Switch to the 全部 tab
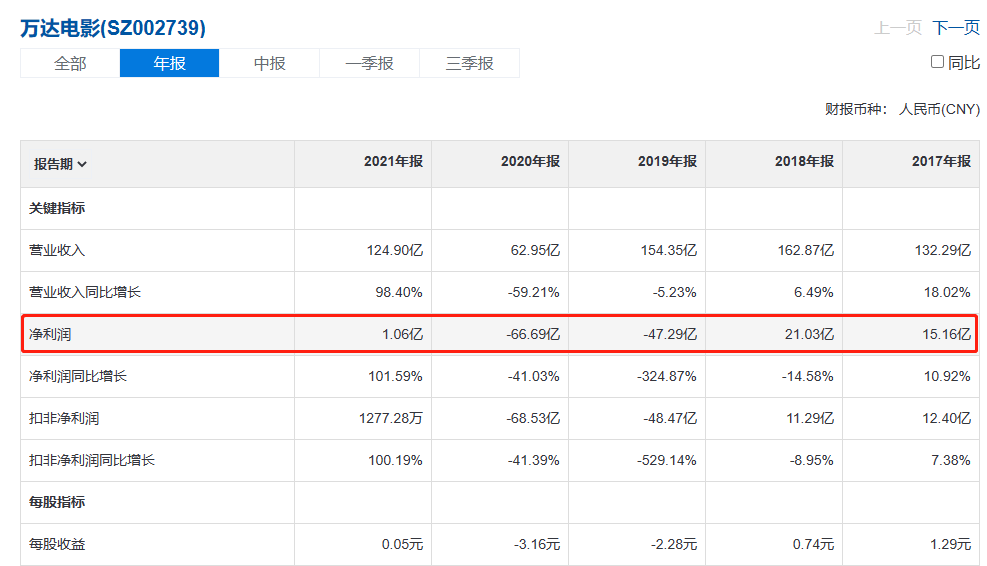 click(70, 63)
